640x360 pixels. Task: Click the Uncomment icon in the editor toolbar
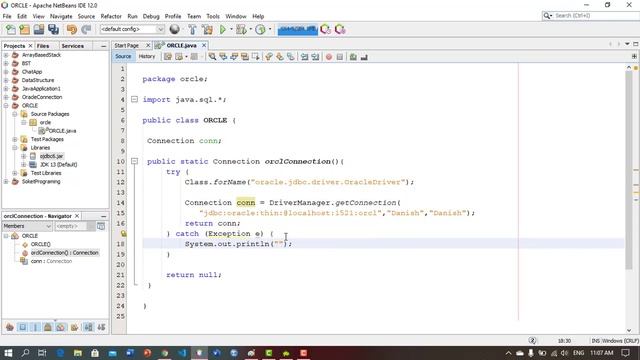(x=353, y=57)
